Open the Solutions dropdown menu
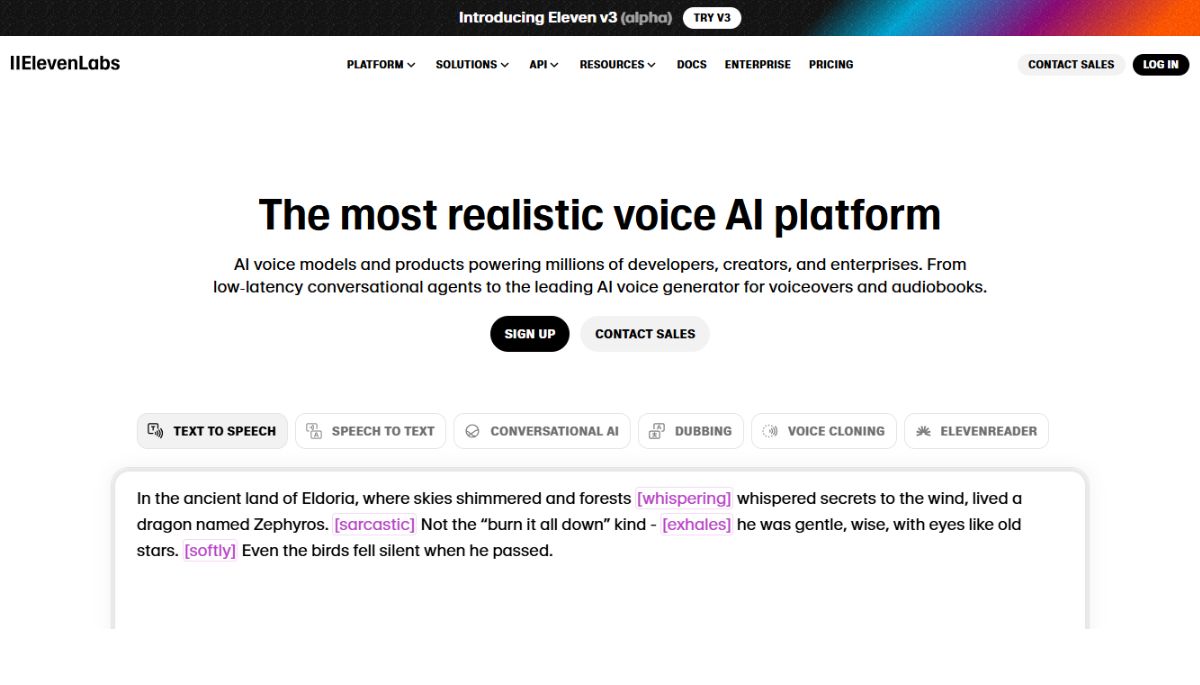This screenshot has width=1200, height=685. [472, 64]
